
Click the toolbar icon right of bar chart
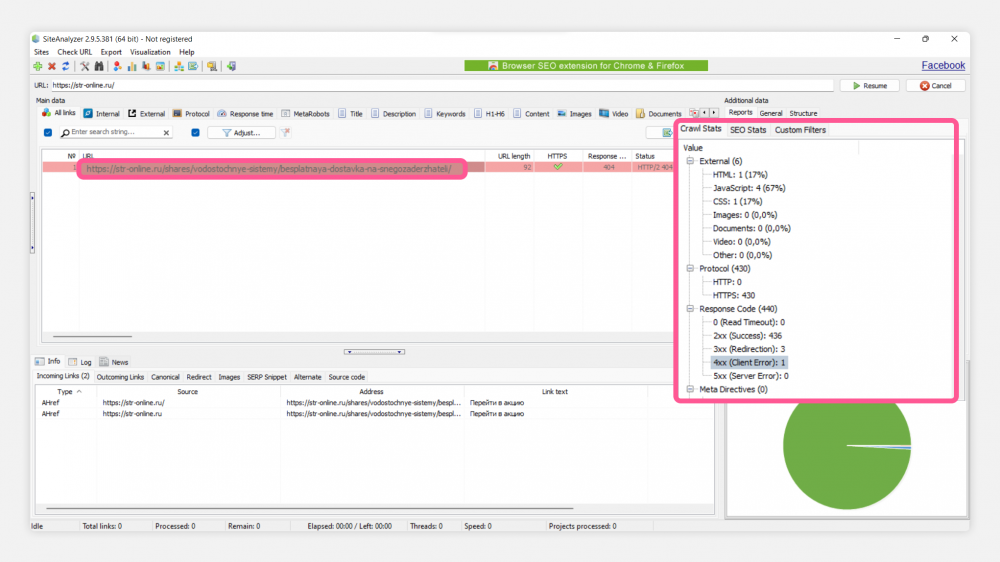point(146,66)
